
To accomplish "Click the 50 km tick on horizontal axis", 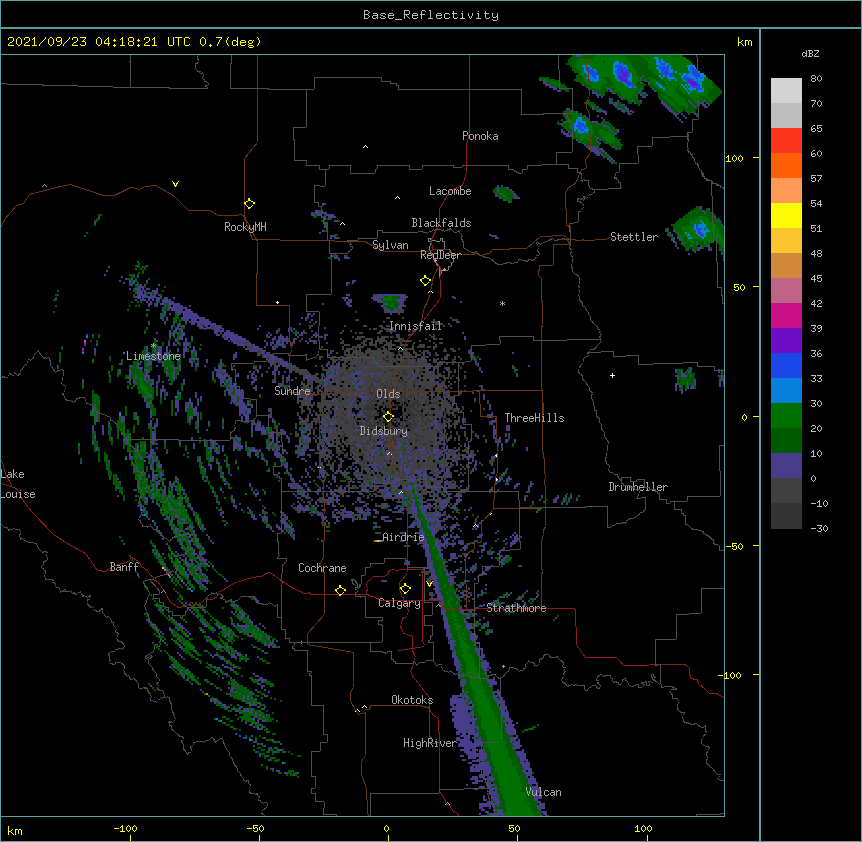I will (x=515, y=829).
